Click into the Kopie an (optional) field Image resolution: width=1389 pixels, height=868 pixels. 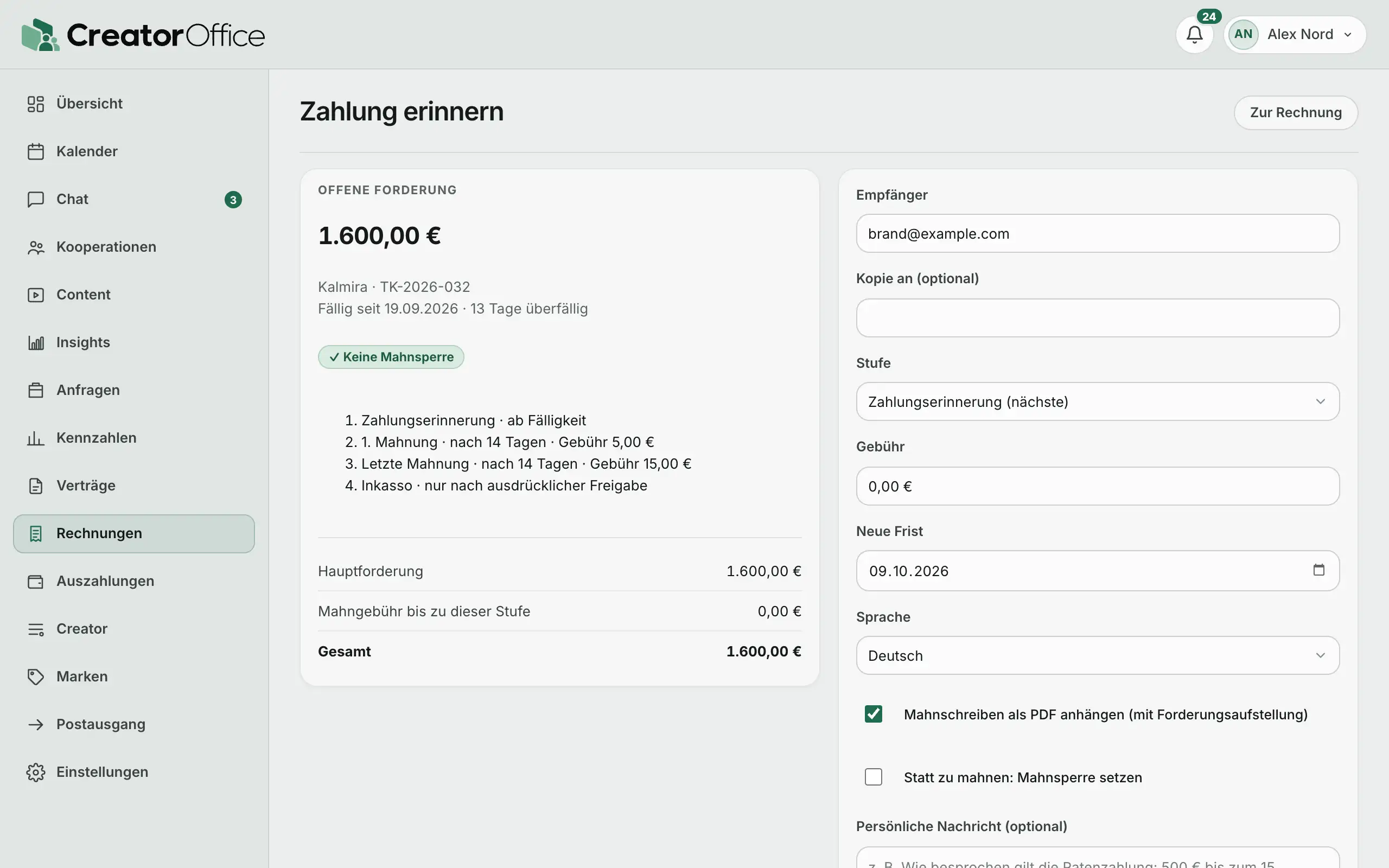(1098, 317)
